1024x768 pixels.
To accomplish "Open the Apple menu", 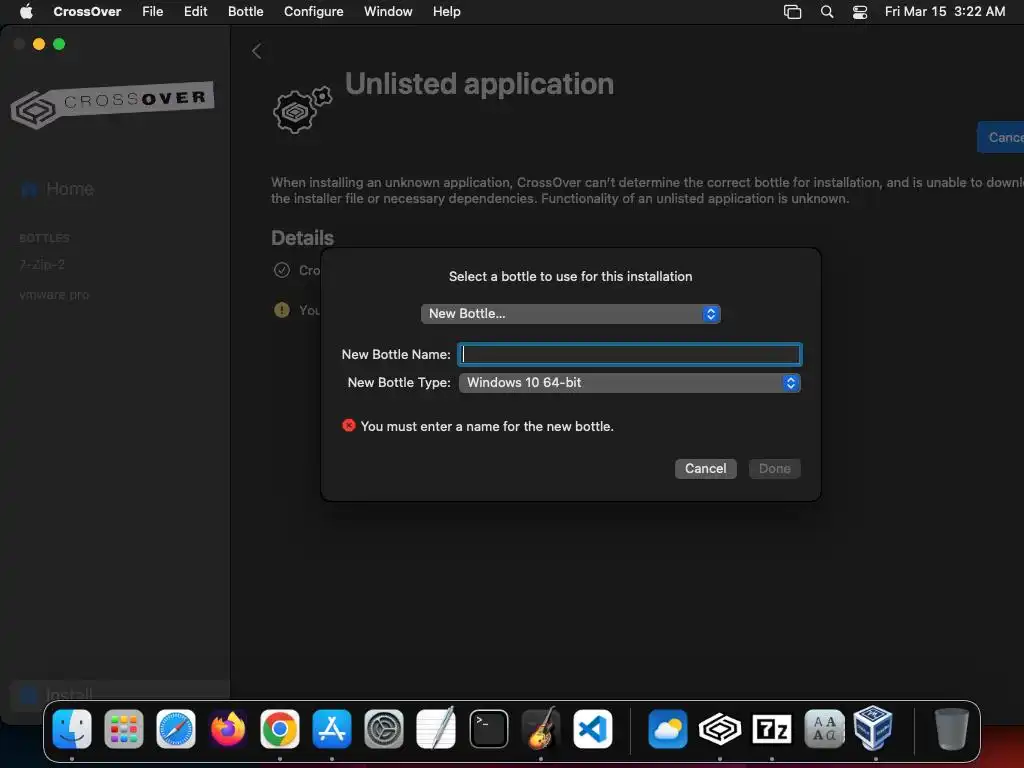I will tap(26, 11).
